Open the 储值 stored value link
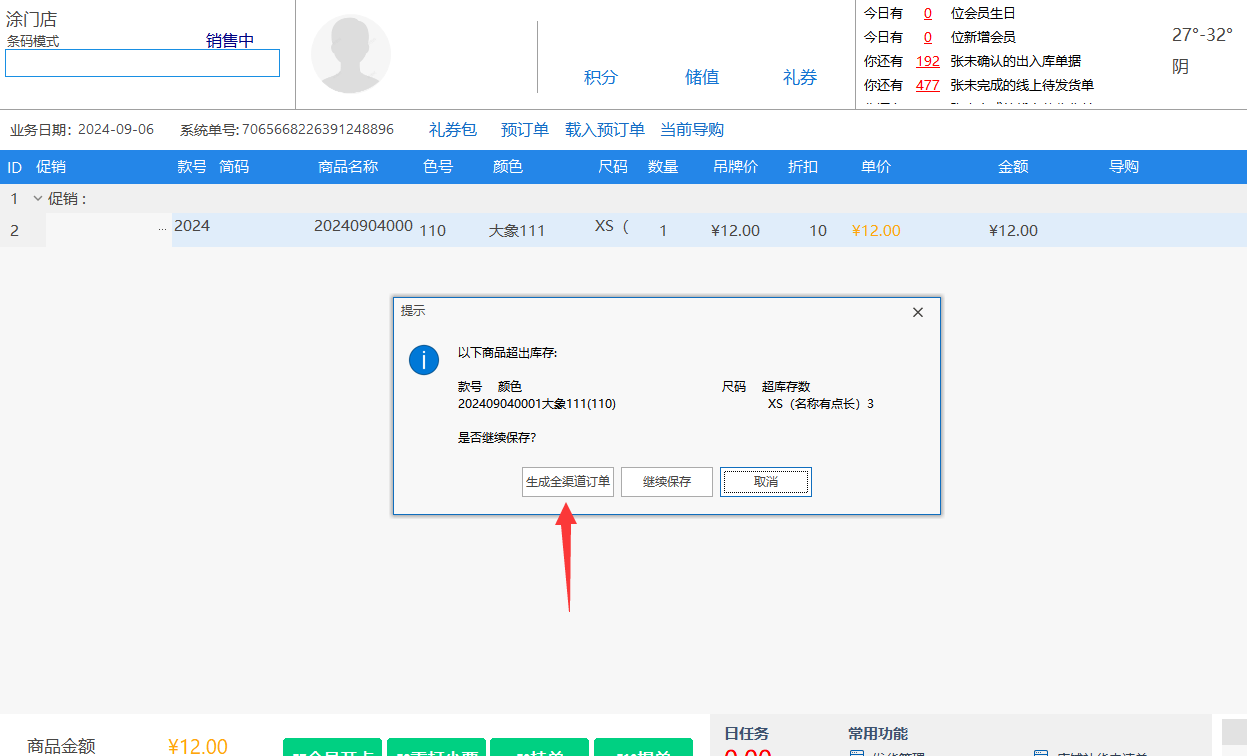1247x756 pixels. point(702,77)
